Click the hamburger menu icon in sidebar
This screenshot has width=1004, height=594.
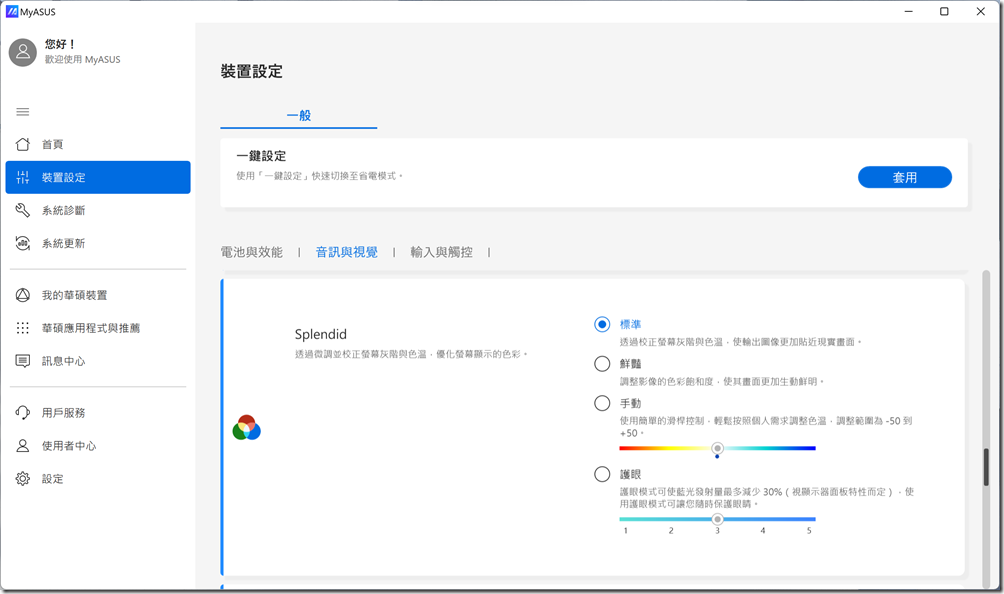coord(23,111)
